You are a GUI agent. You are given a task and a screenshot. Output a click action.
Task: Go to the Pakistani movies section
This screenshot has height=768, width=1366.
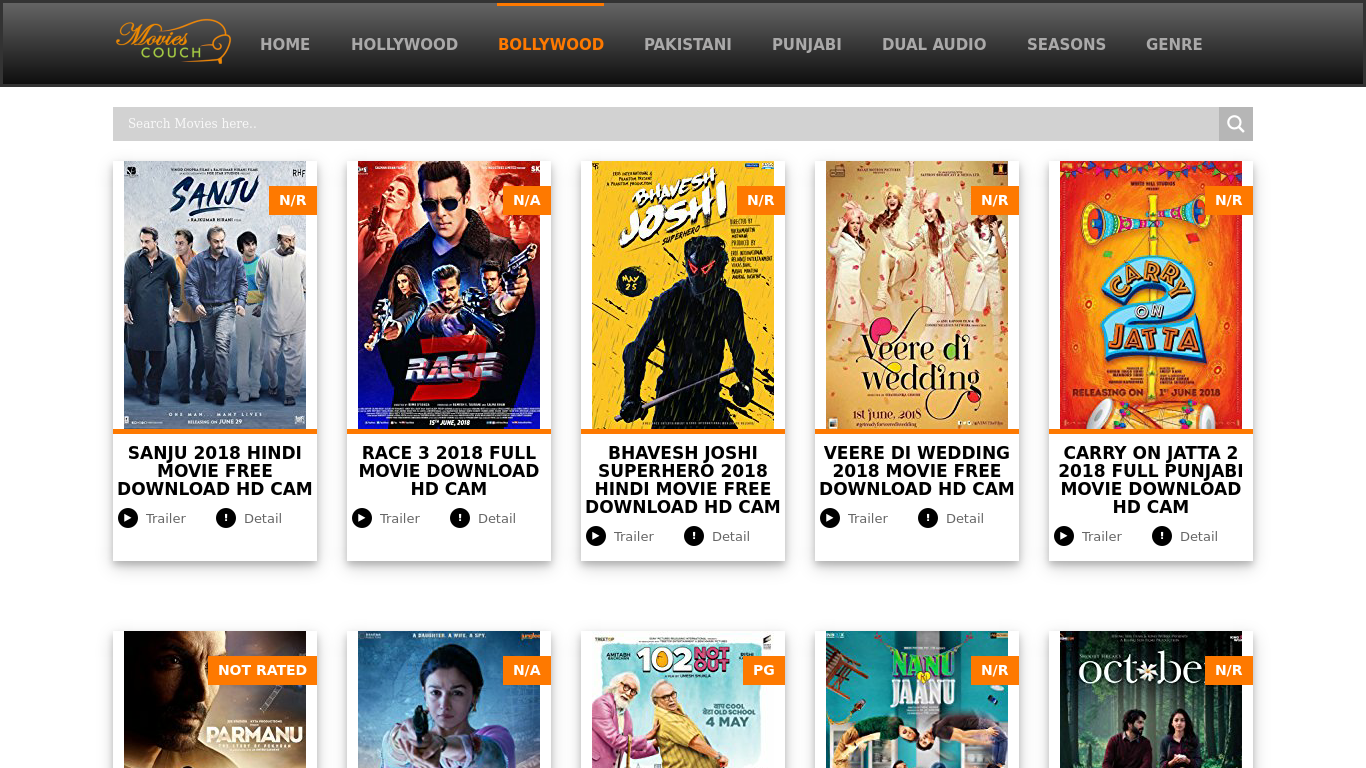tap(688, 44)
